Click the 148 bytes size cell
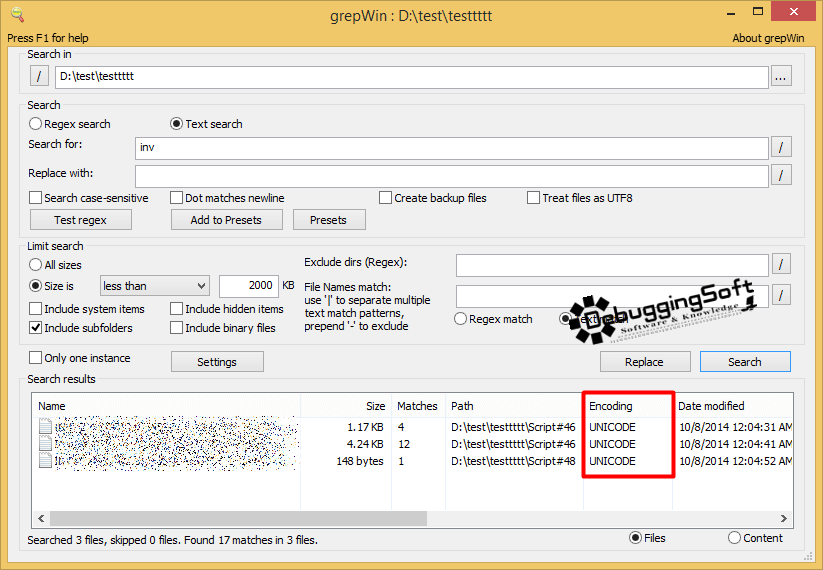This screenshot has height=570, width=823. click(360, 461)
